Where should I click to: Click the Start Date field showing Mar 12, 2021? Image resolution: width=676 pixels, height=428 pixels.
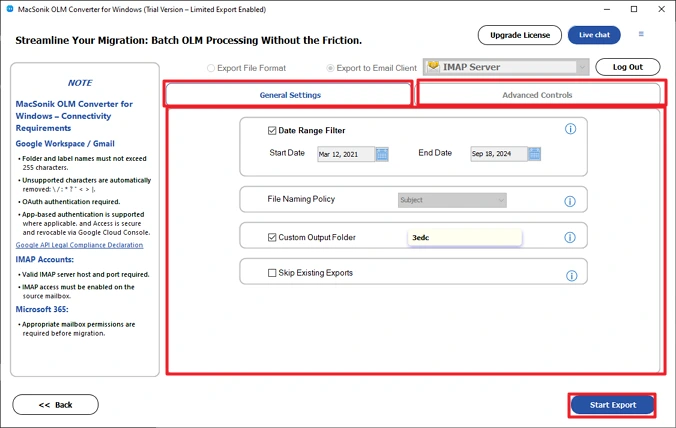pos(346,154)
